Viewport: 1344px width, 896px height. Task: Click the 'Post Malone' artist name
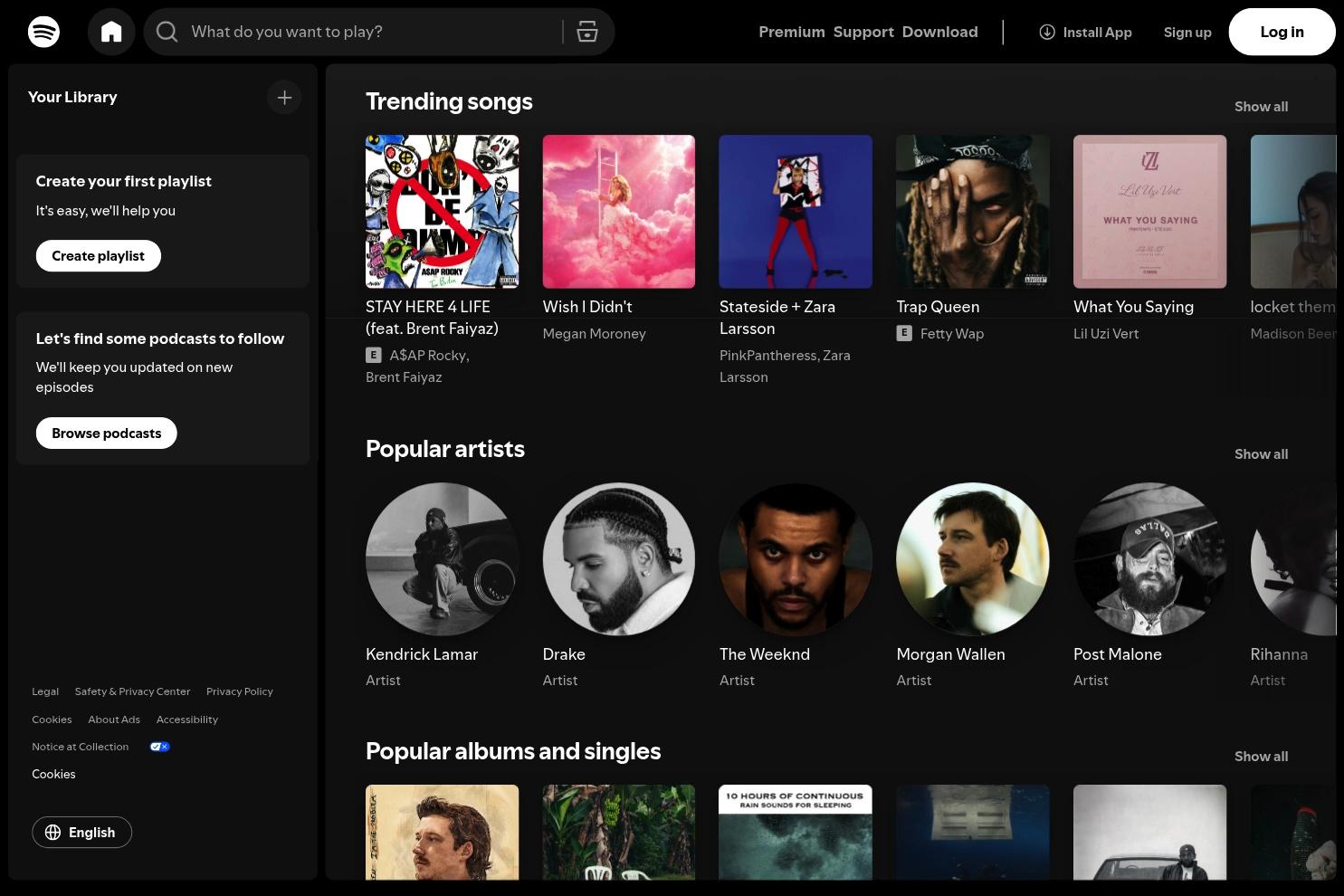click(x=1118, y=654)
